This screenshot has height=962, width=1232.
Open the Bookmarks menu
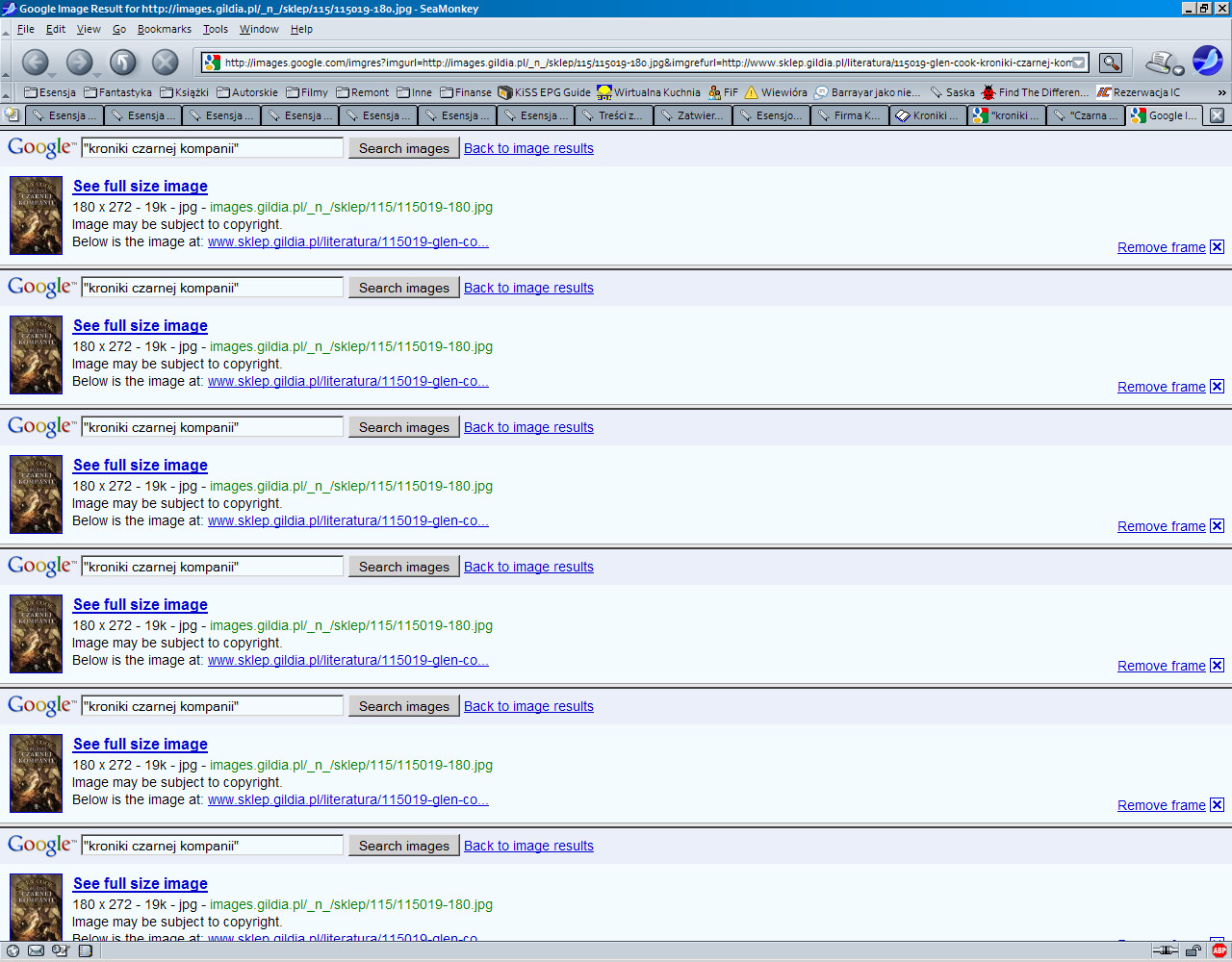point(165,29)
